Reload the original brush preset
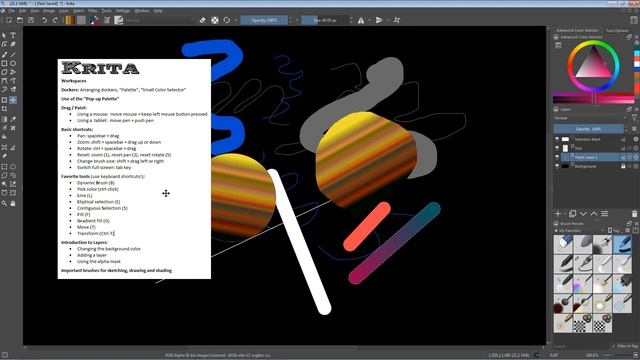Image resolution: width=640 pixels, height=360 pixels. pos(227,20)
